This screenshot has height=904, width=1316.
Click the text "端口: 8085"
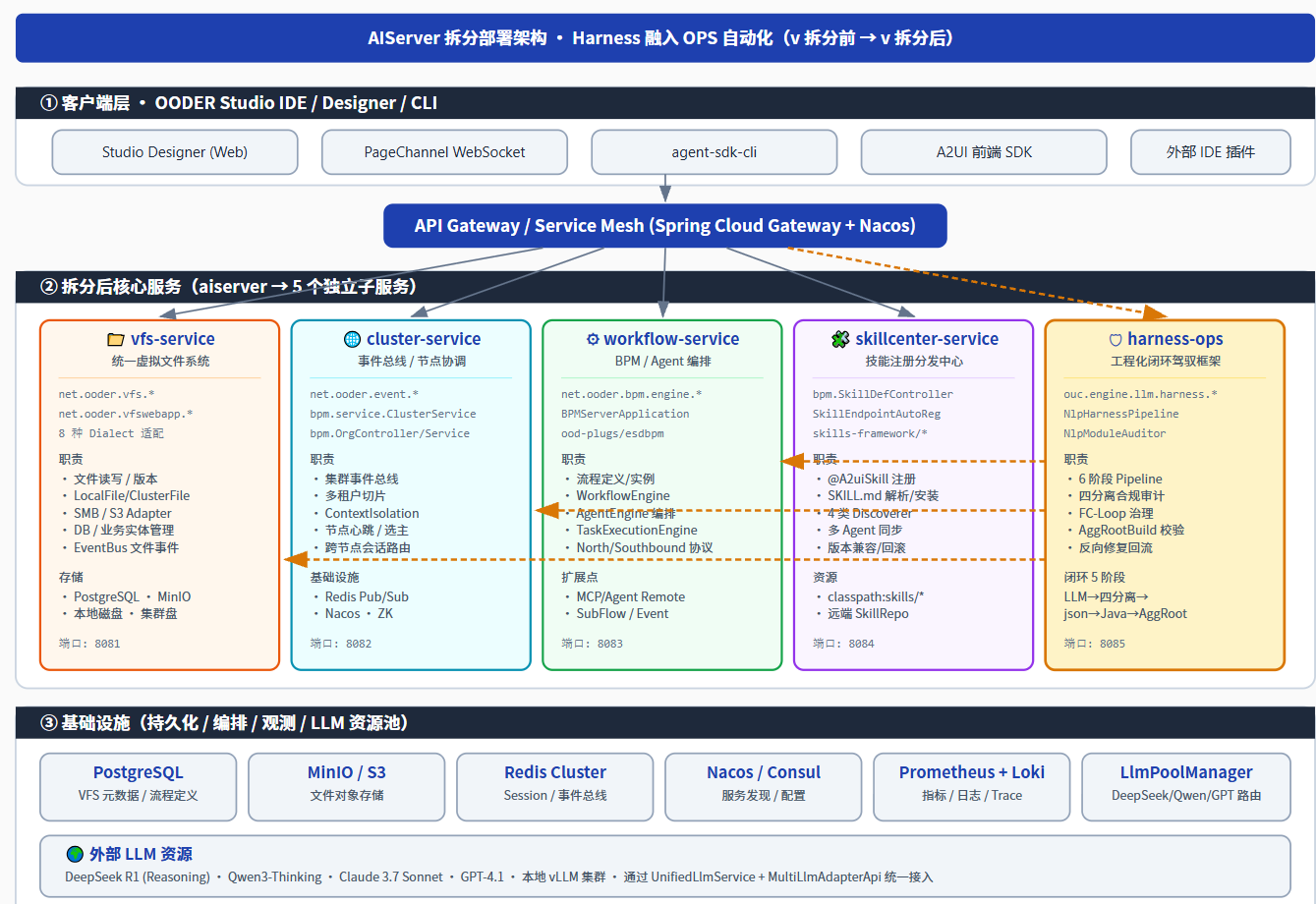pos(1095,644)
